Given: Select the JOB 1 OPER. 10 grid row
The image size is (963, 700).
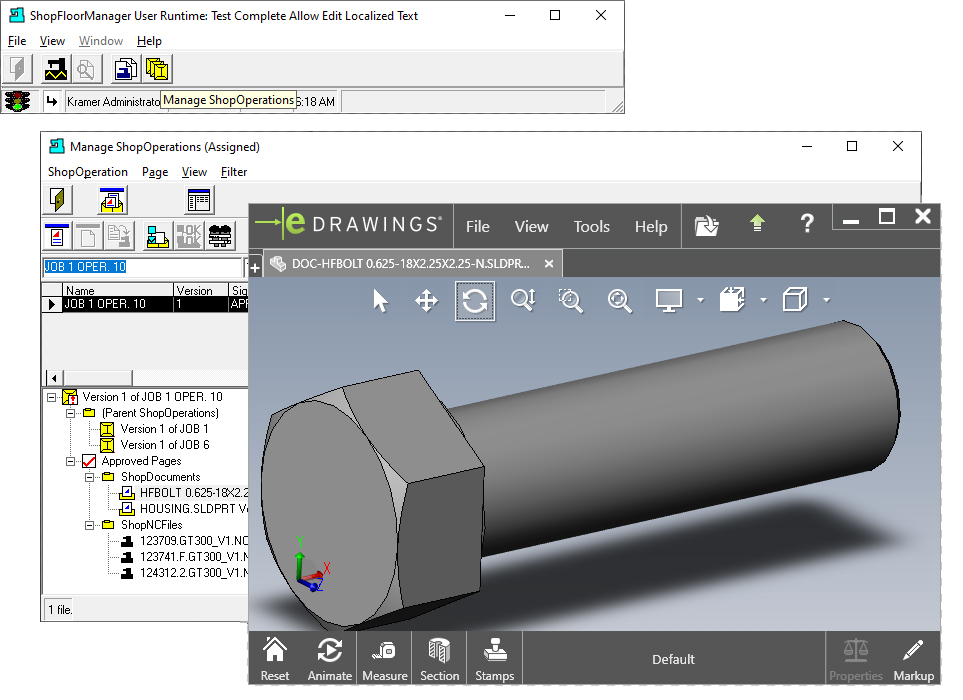Looking at the screenshot, I should [x=145, y=304].
